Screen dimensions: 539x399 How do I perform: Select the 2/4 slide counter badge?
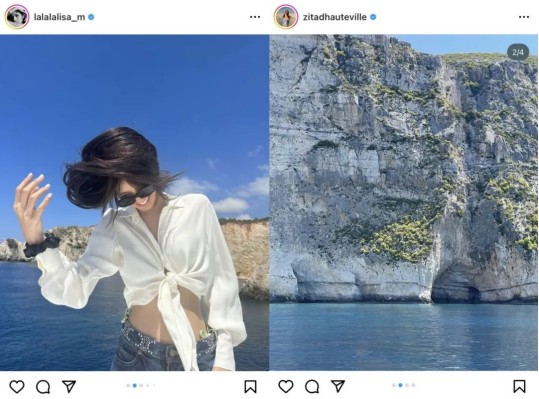pos(518,52)
